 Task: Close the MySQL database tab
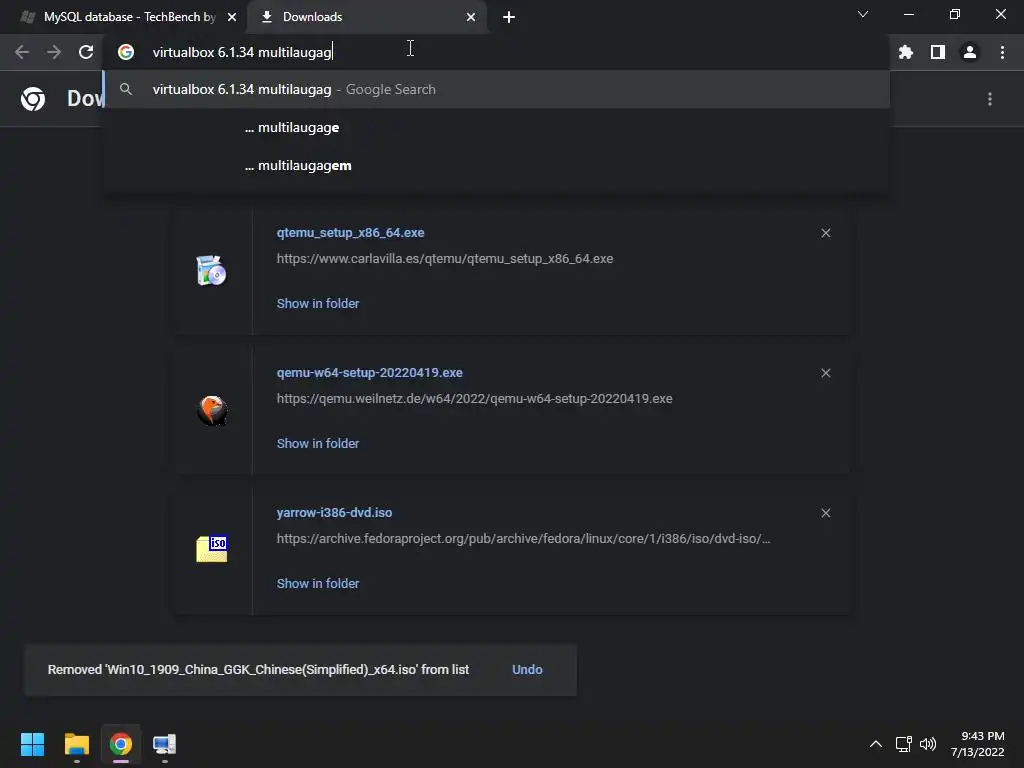coord(232,17)
